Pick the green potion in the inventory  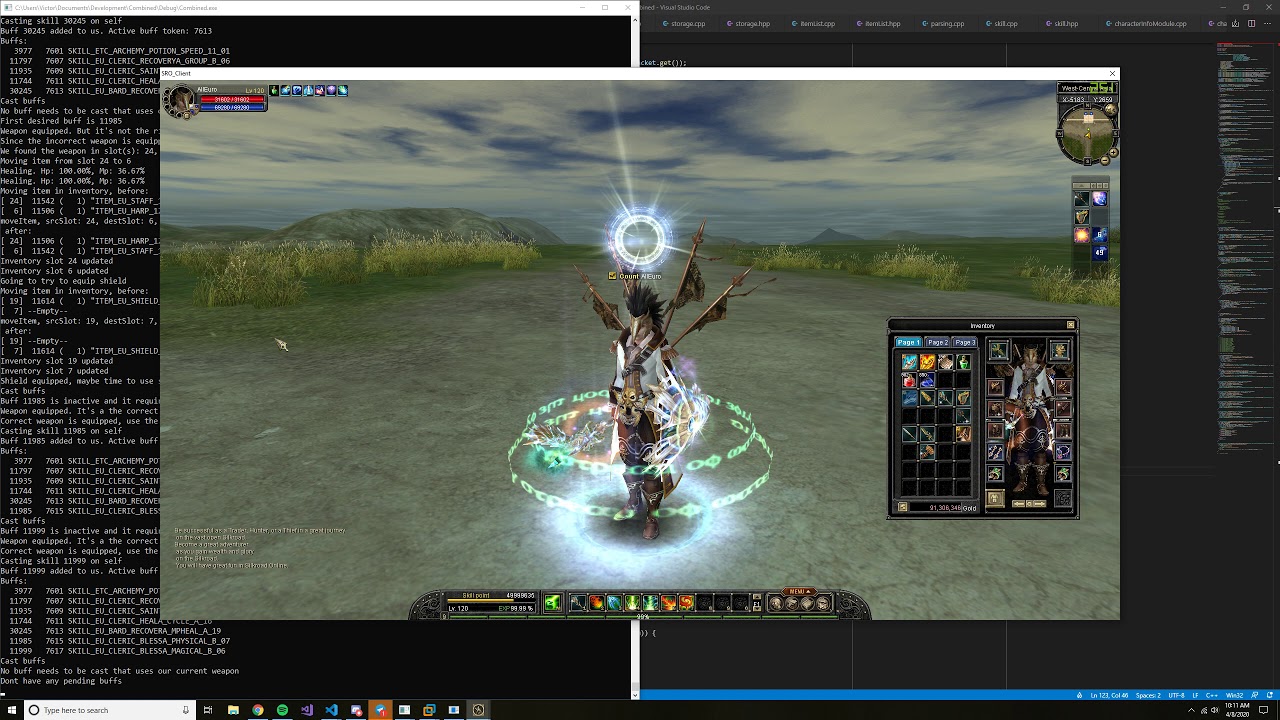[x=963, y=361]
